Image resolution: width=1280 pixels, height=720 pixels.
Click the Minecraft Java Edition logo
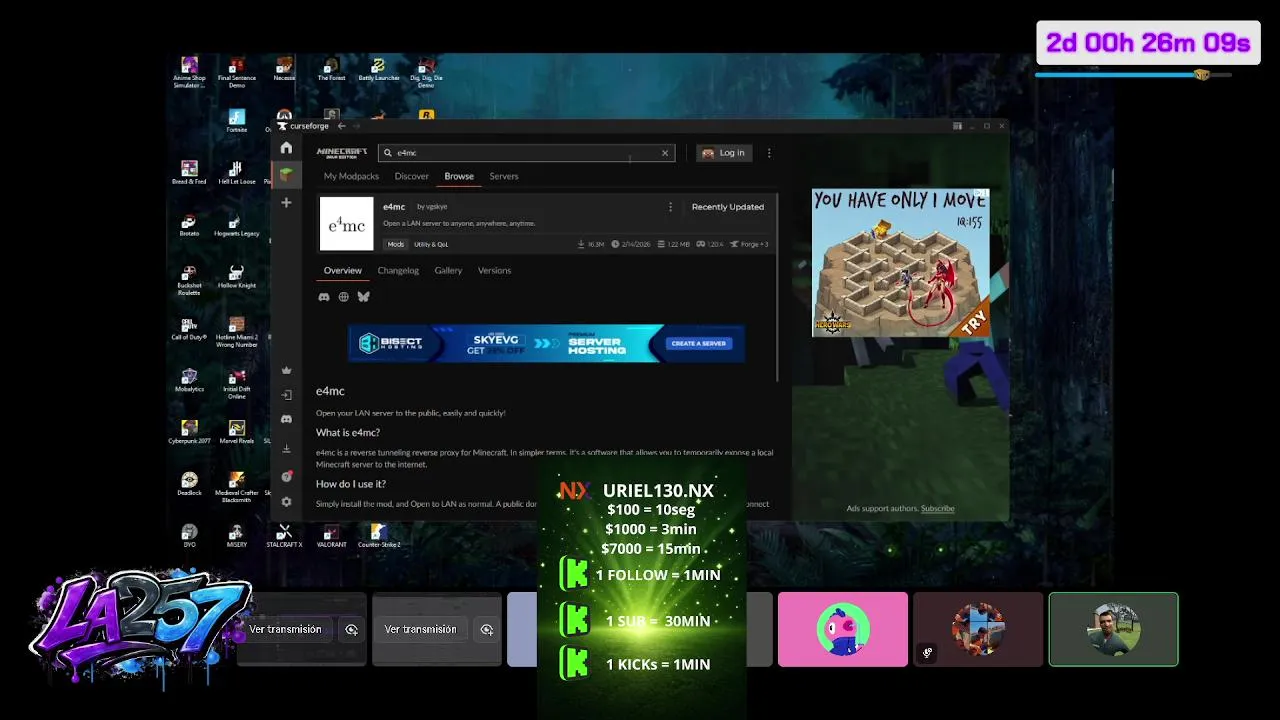click(342, 153)
